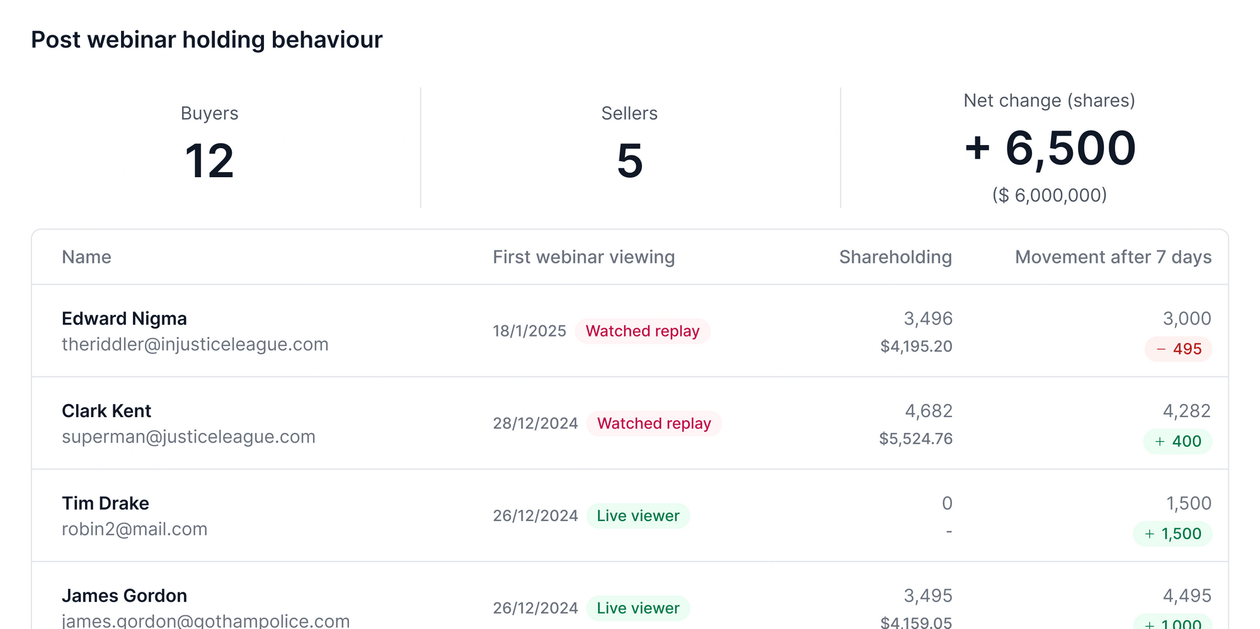Click James Gordon's Live viewer badge
This screenshot has height=629, width=1260.
(638, 608)
